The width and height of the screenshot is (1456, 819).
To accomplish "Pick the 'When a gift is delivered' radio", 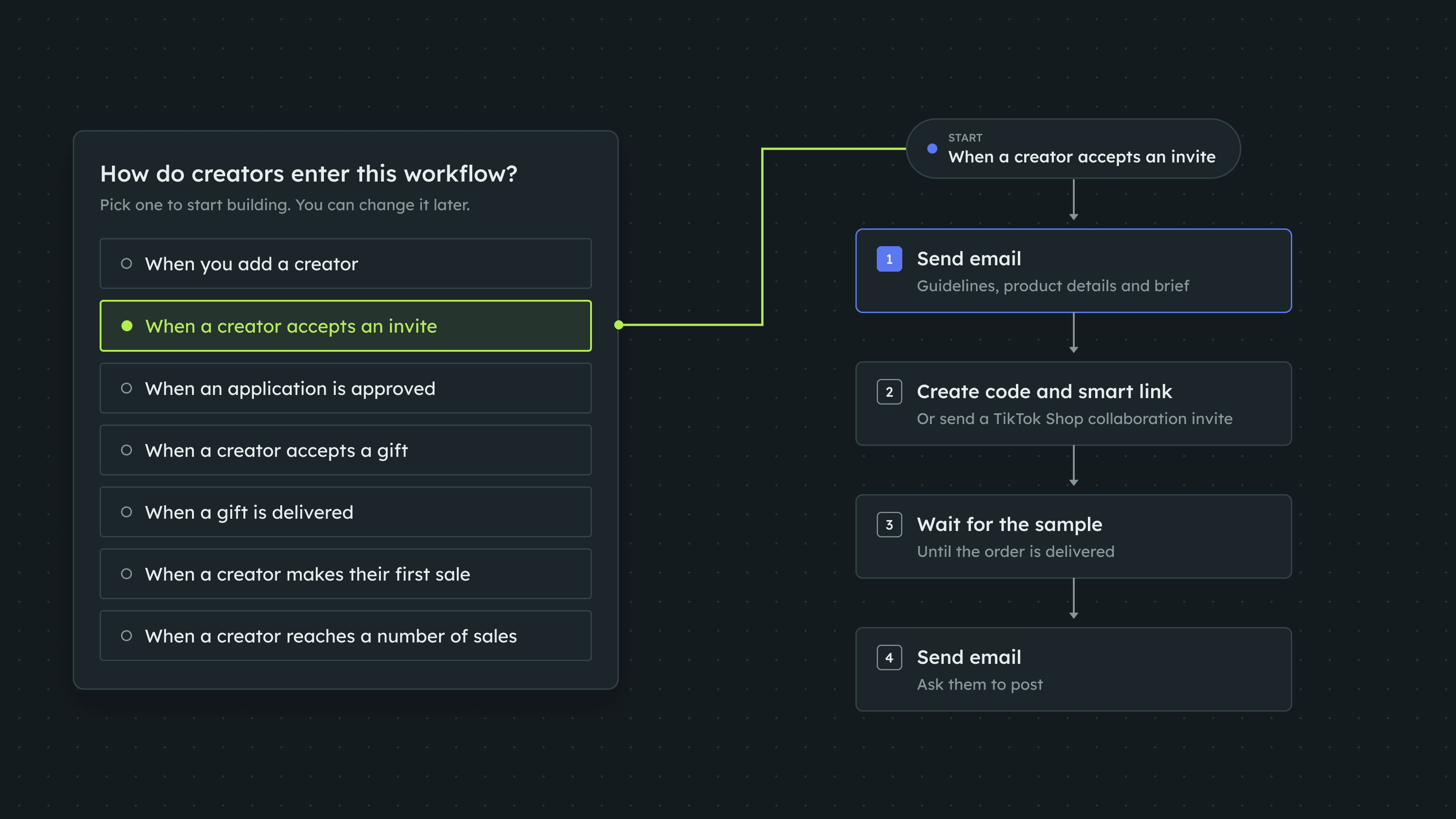I will 126,512.
